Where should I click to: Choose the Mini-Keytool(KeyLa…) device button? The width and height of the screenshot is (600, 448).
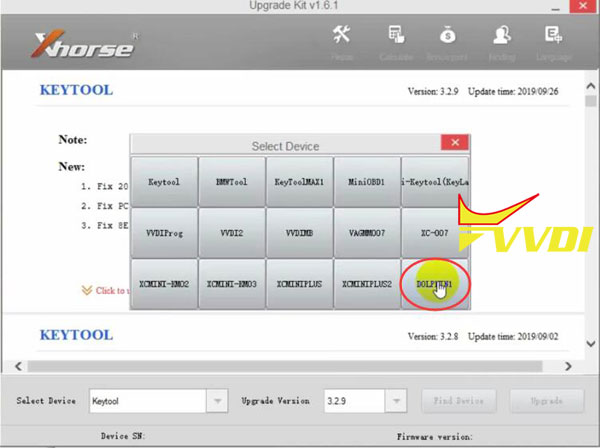point(435,182)
